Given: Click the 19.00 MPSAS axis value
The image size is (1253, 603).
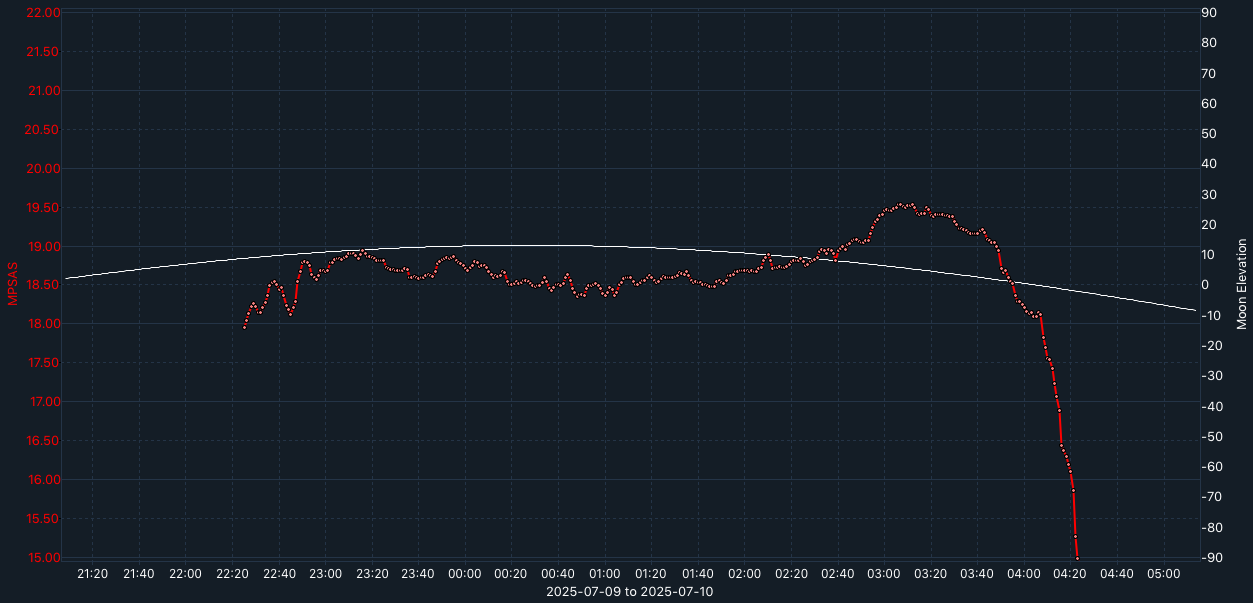Looking at the screenshot, I should click(x=43, y=247).
